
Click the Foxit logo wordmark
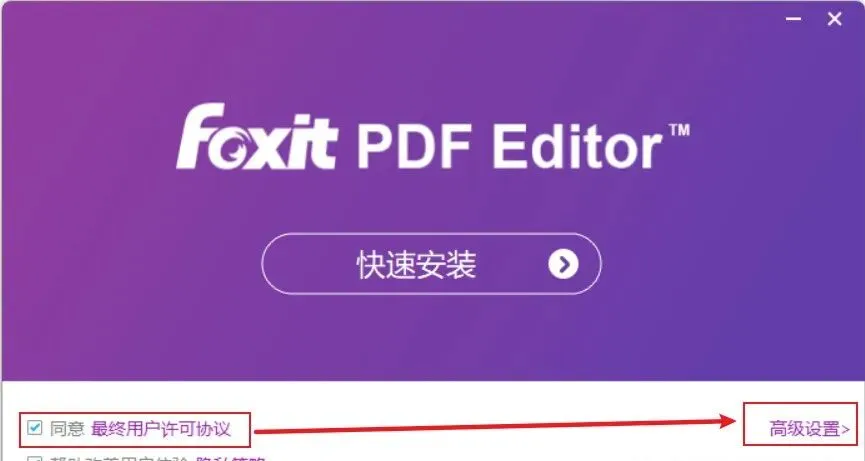click(x=256, y=136)
